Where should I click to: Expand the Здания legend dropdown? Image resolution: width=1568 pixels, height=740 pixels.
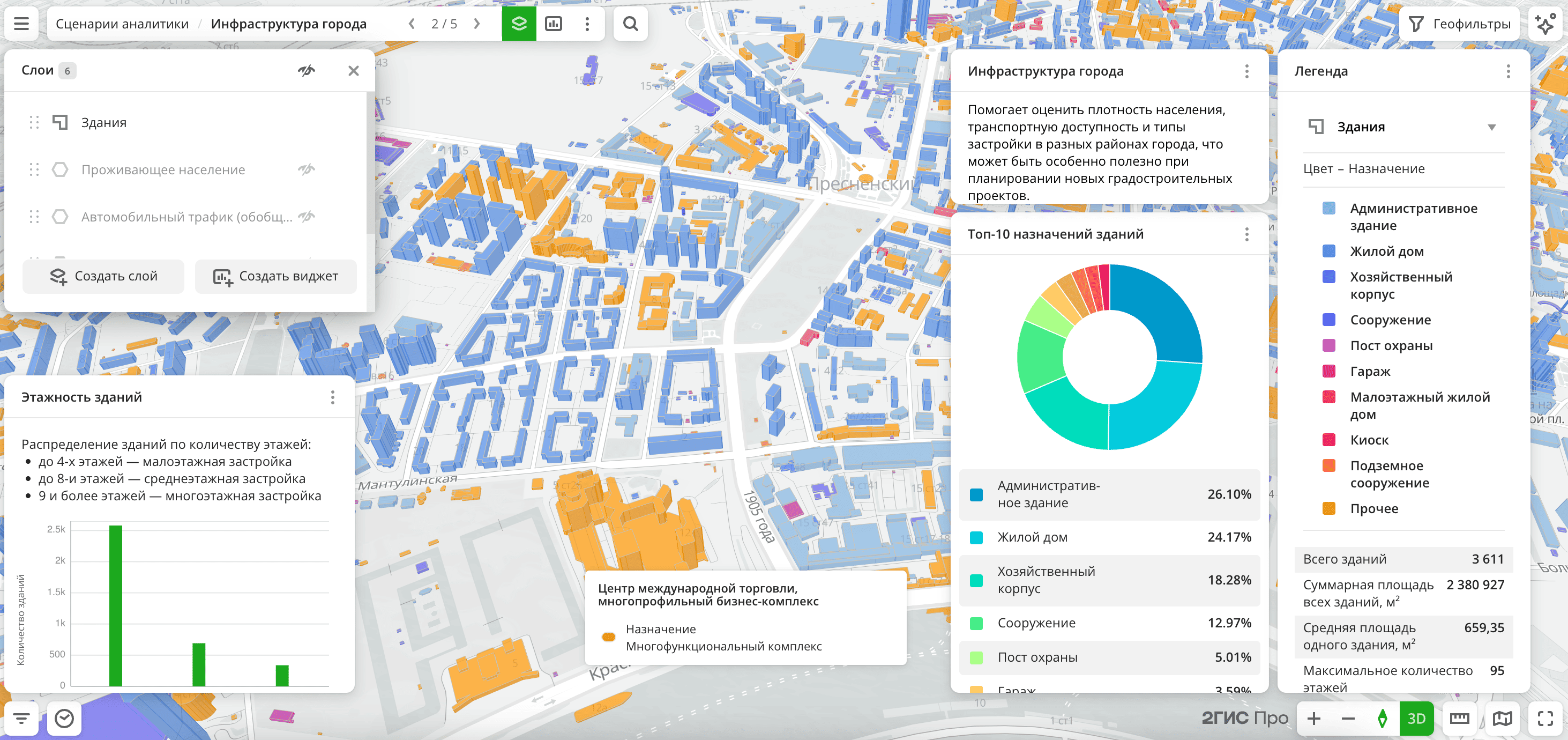coord(1491,127)
